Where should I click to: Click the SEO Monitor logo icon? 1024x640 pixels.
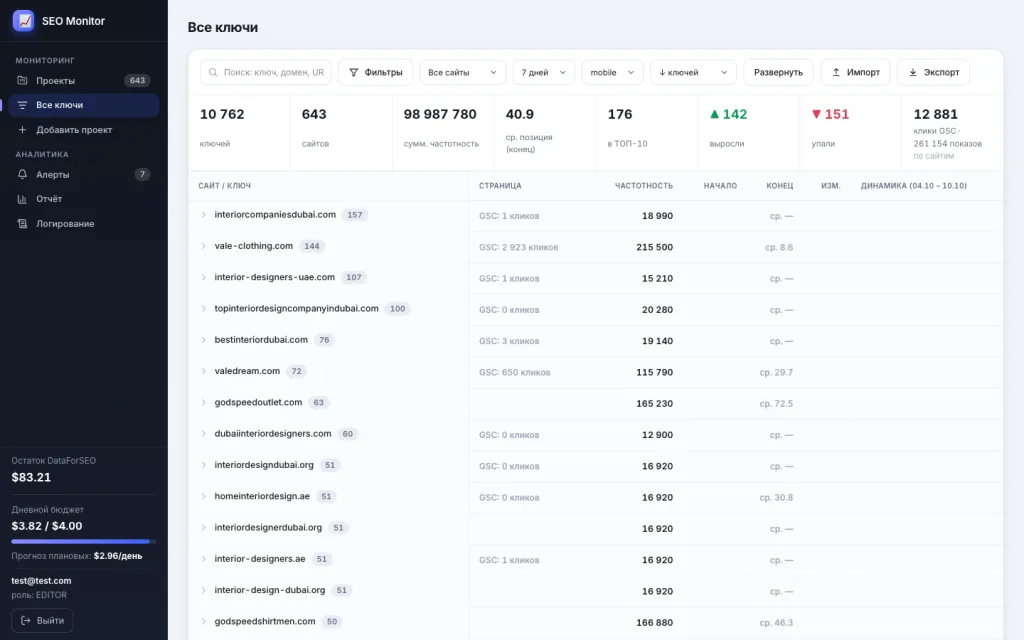tap(24, 21)
